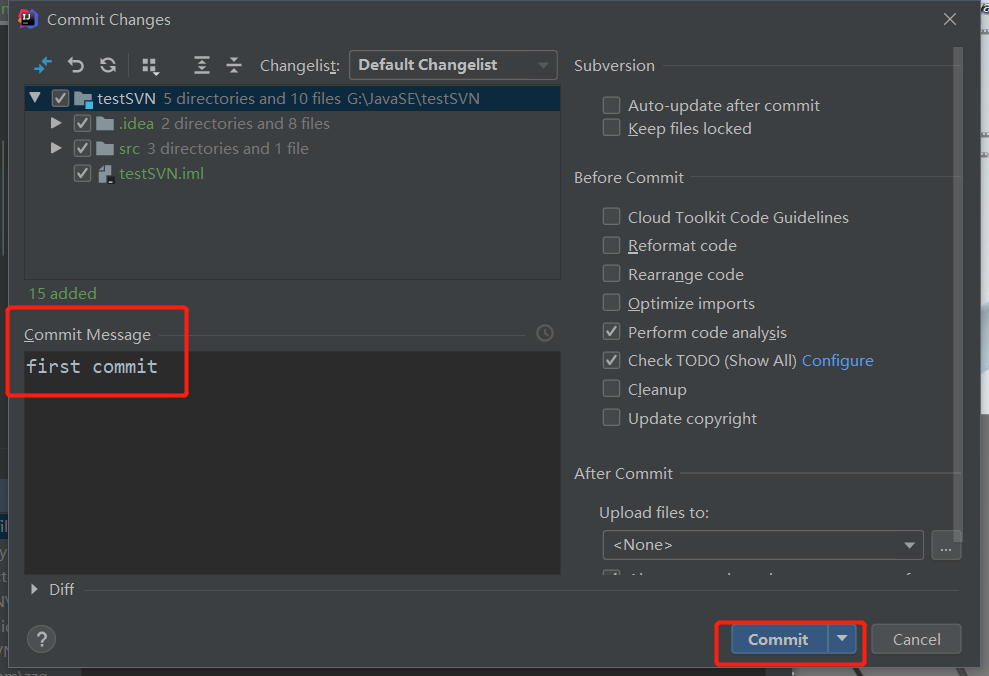
Task: Expand the Diff section
Action: tap(34, 590)
